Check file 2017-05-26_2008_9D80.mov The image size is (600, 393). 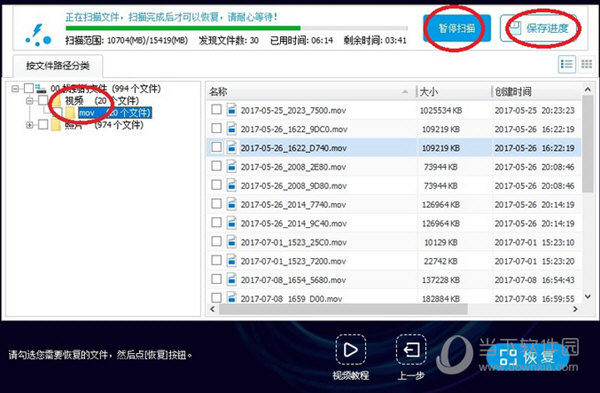tap(216, 185)
